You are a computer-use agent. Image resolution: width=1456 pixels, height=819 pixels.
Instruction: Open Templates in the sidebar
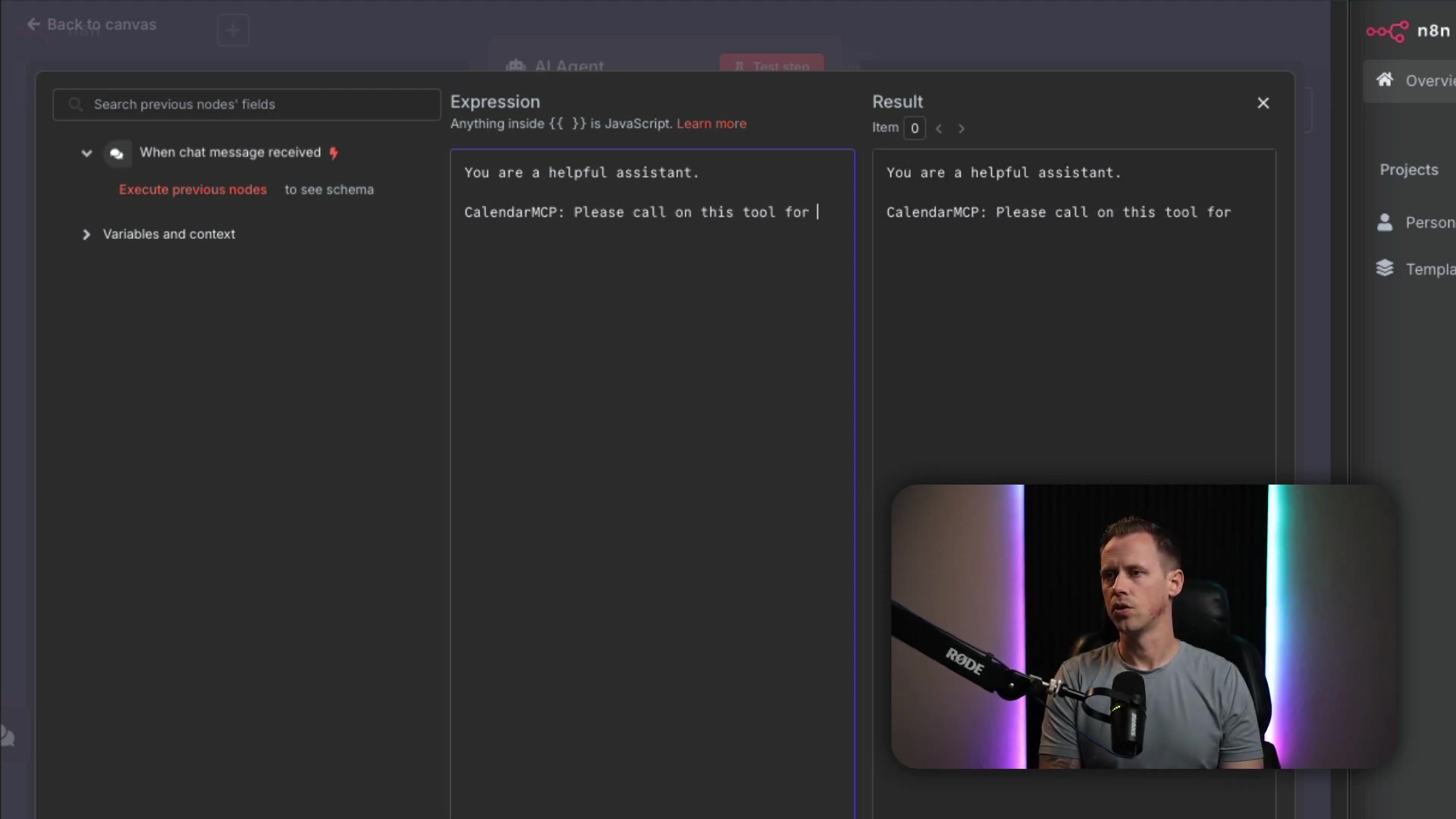1415,269
